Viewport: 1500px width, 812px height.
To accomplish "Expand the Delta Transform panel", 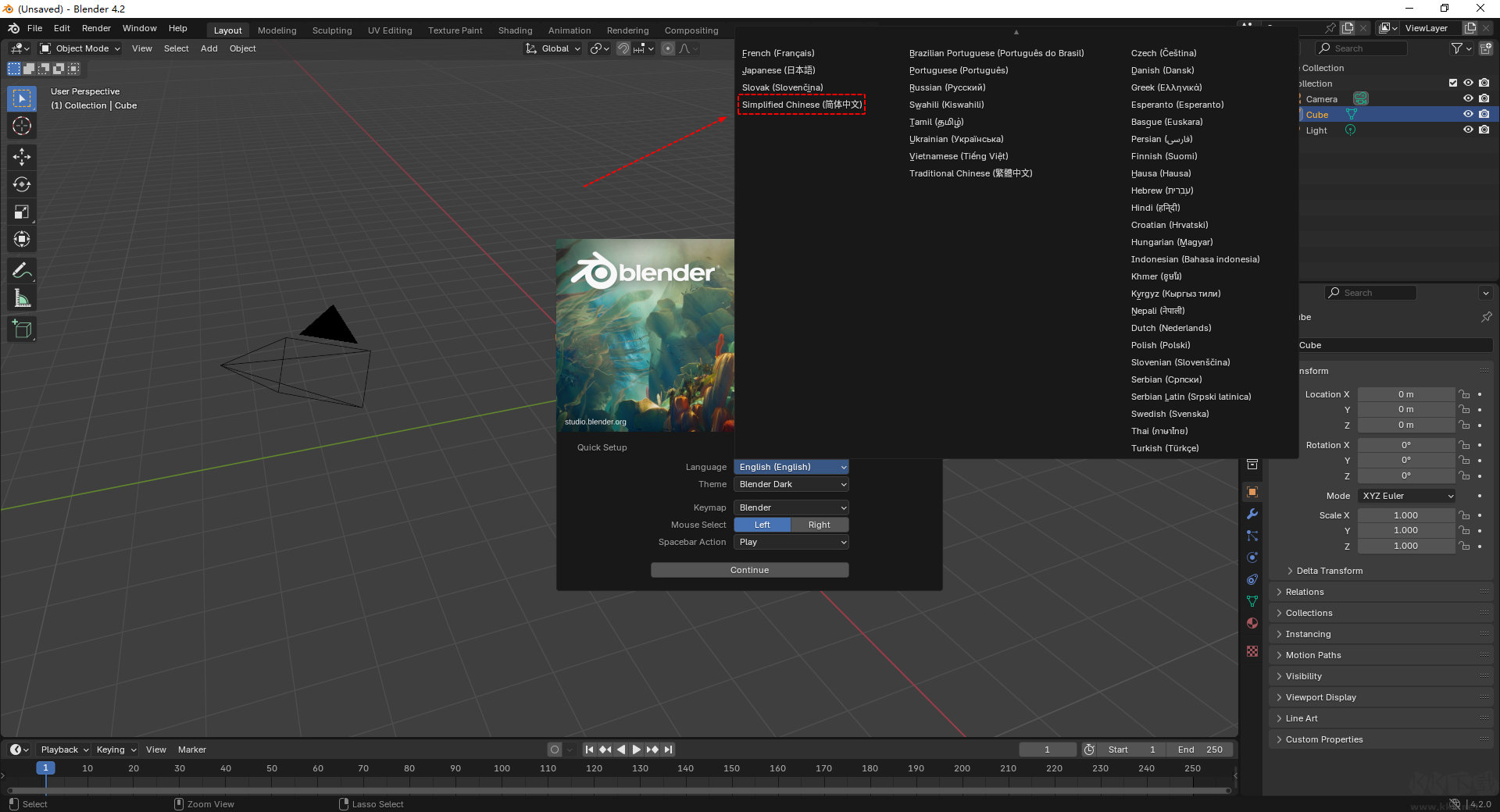I will click(x=1329, y=571).
